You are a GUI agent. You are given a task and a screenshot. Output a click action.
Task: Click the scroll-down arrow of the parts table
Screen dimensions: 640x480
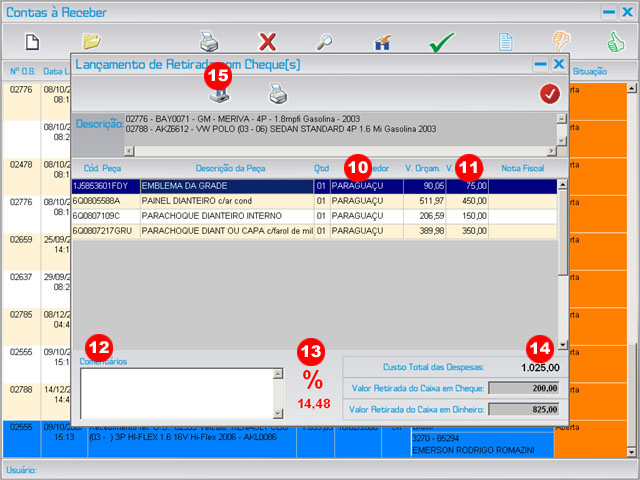pos(562,344)
